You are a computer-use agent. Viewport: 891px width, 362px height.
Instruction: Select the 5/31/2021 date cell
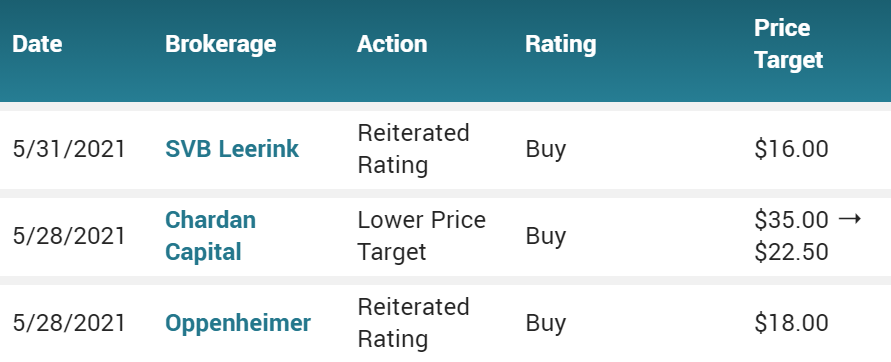click(x=68, y=149)
